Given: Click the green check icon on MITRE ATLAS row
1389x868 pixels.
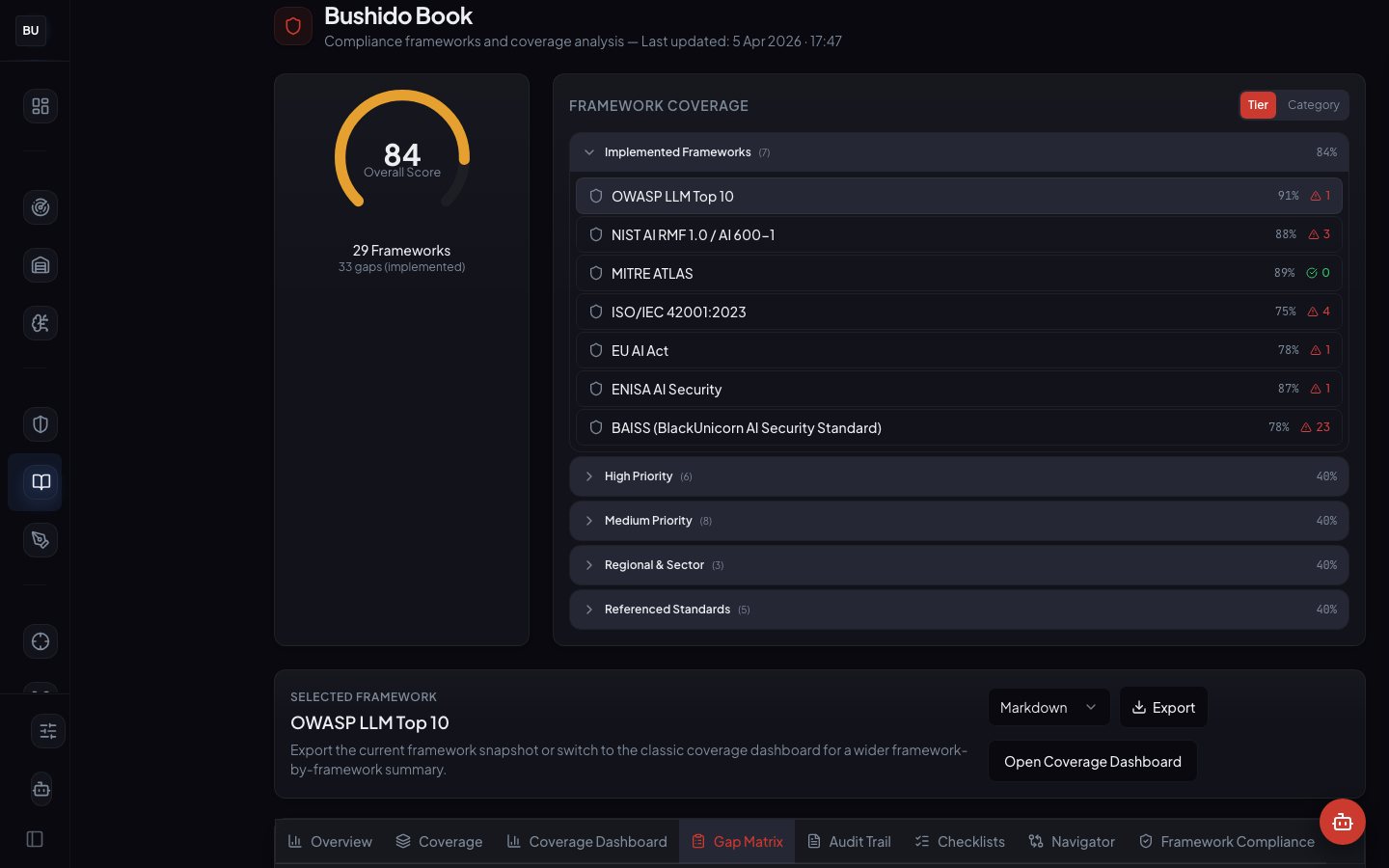Looking at the screenshot, I should (1312, 273).
